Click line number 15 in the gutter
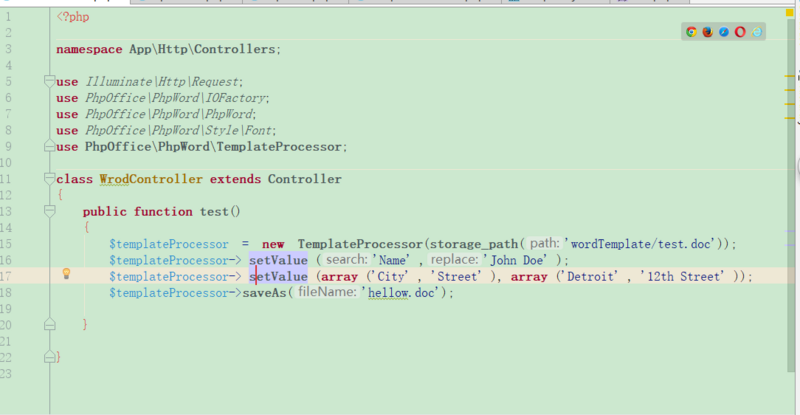Viewport: 800px width, 415px height. pyautogui.click(x=8, y=244)
